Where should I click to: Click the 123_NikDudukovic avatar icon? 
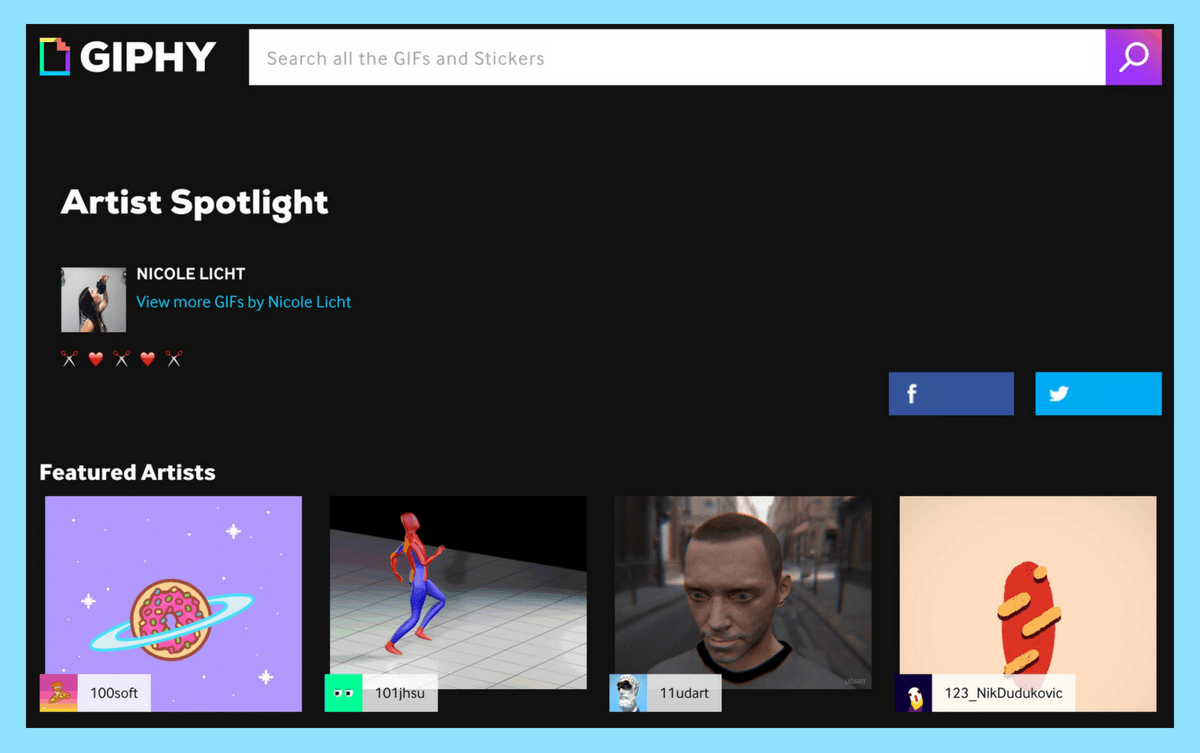[x=913, y=693]
